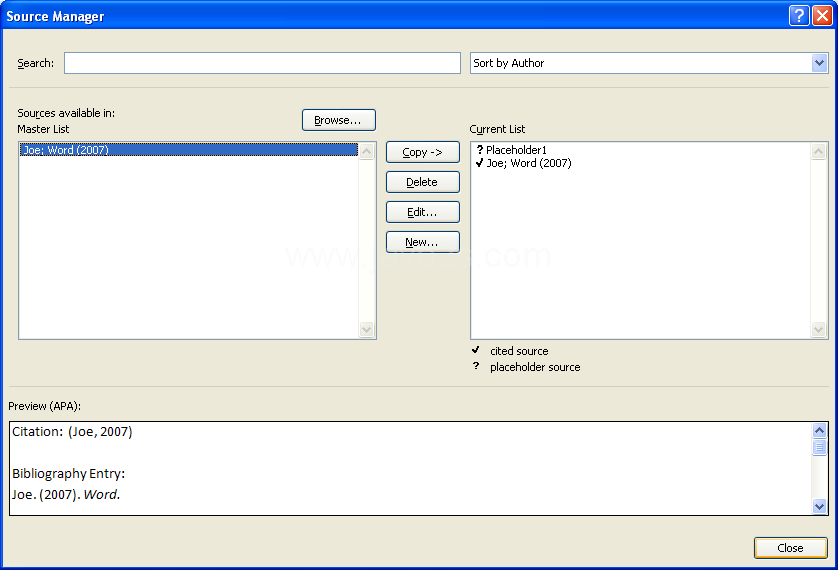Image resolution: width=838 pixels, height=570 pixels.
Task: Click the Preview pane scrollbar thumb
Action: click(819, 447)
